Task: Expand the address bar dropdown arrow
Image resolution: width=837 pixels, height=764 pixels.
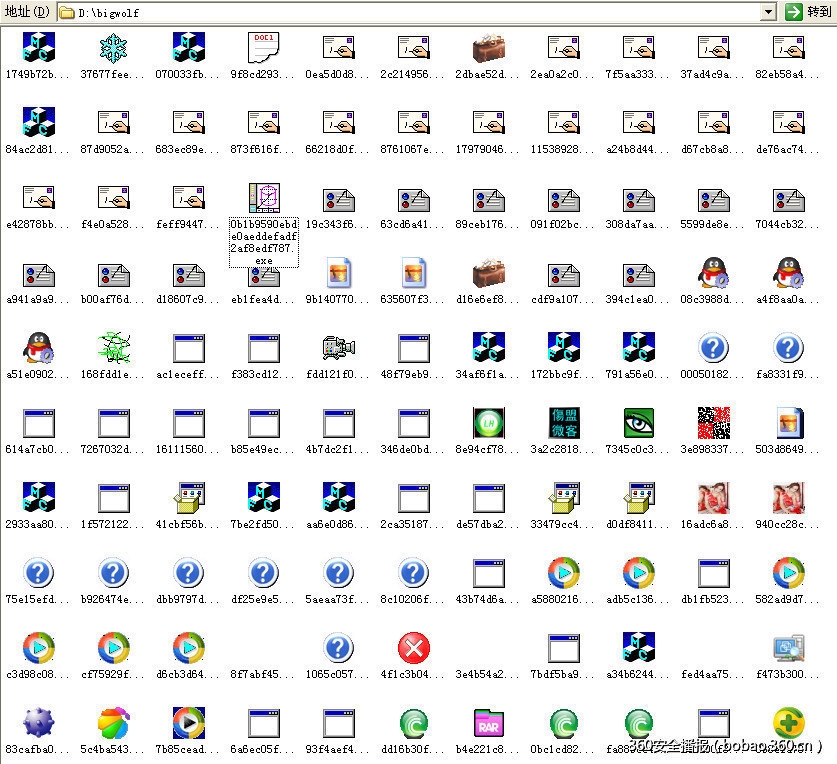Action: click(x=768, y=12)
